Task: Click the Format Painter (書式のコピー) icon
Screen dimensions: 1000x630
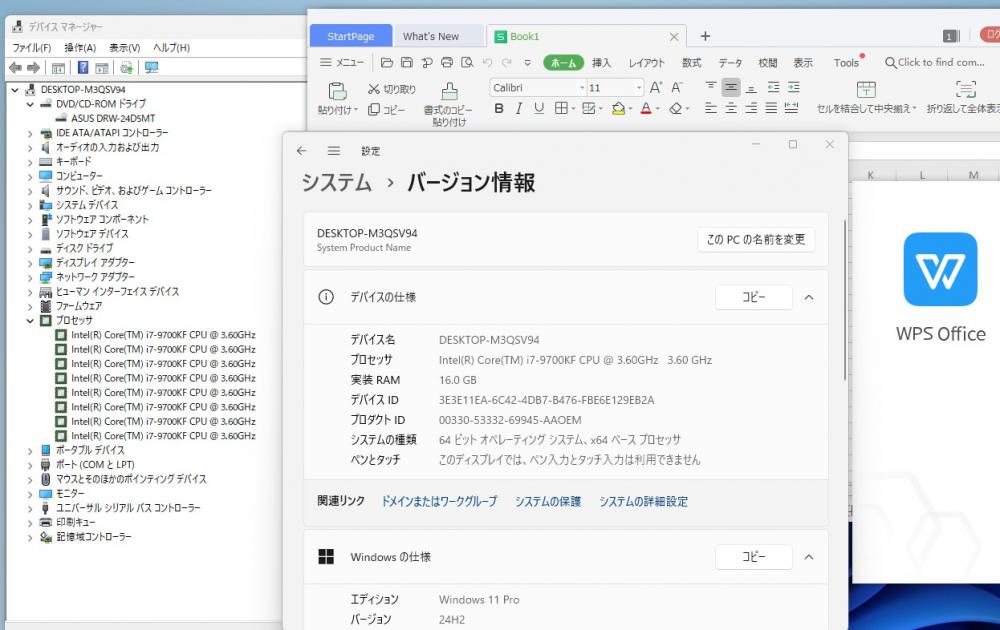Action: click(x=450, y=91)
